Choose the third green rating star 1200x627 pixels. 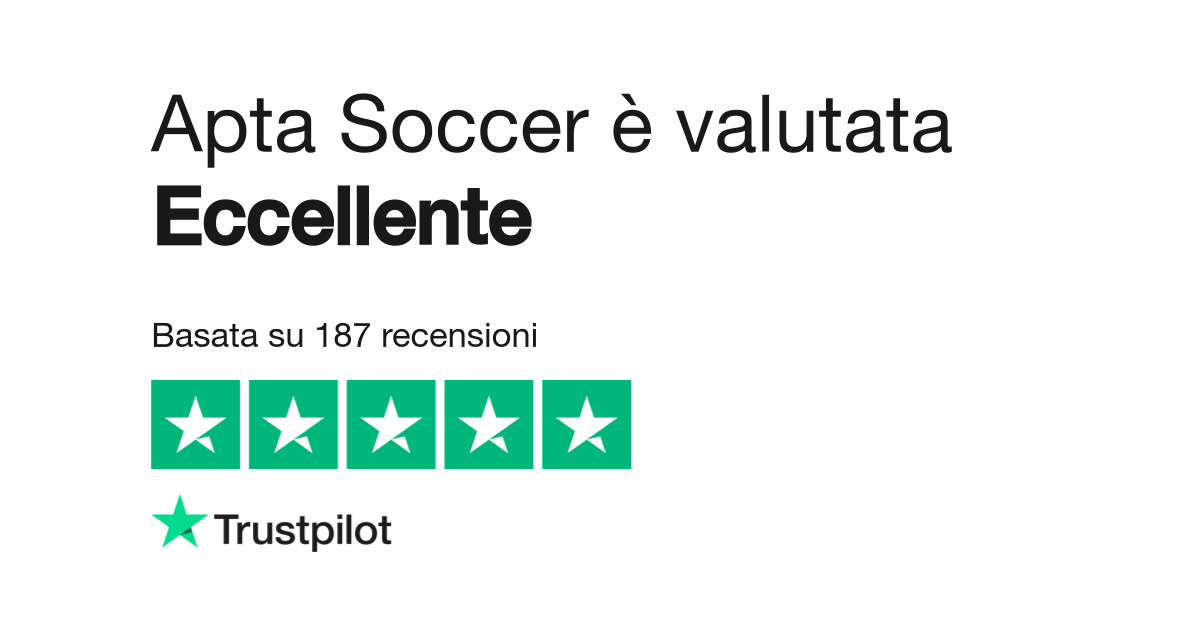point(391,424)
